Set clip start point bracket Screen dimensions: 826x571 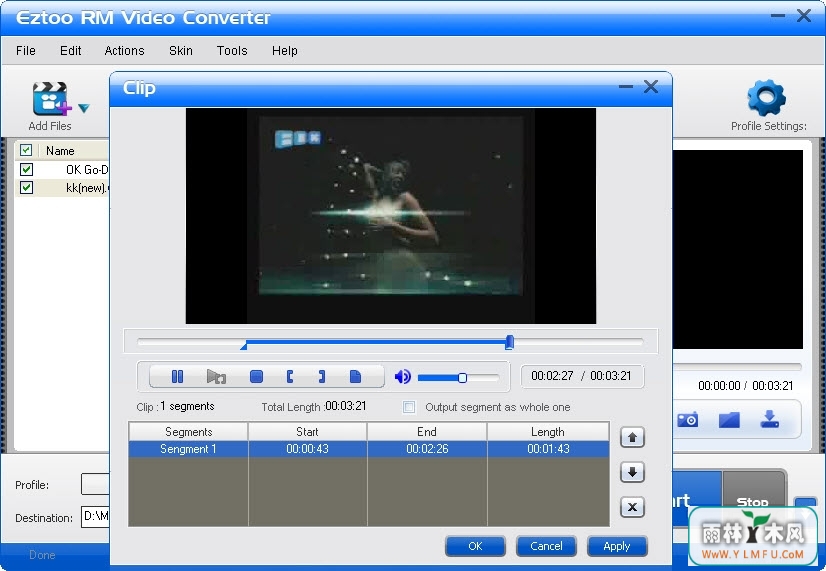coord(290,376)
